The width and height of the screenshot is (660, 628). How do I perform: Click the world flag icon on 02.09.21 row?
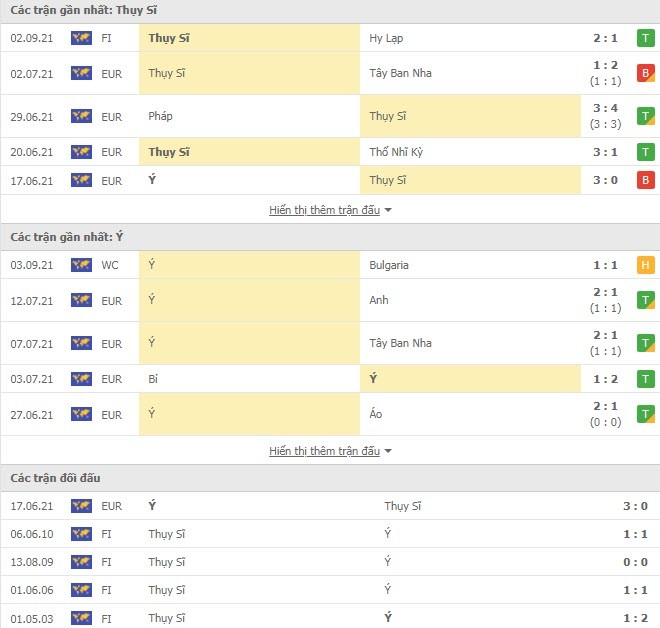tap(81, 38)
